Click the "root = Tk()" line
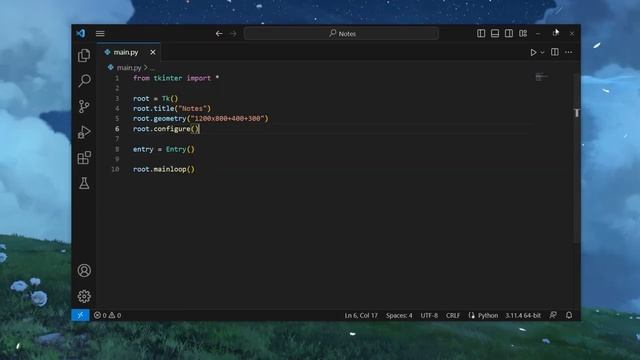Viewport: 640px width, 360px height. [156, 98]
